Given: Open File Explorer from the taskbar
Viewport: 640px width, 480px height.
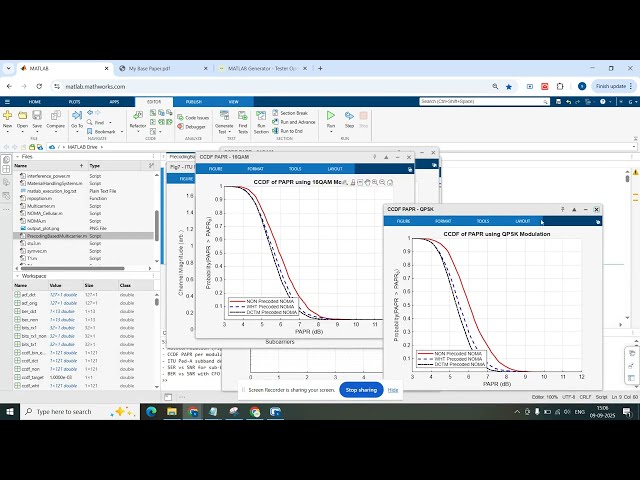Looking at the screenshot, I should pos(172,412).
